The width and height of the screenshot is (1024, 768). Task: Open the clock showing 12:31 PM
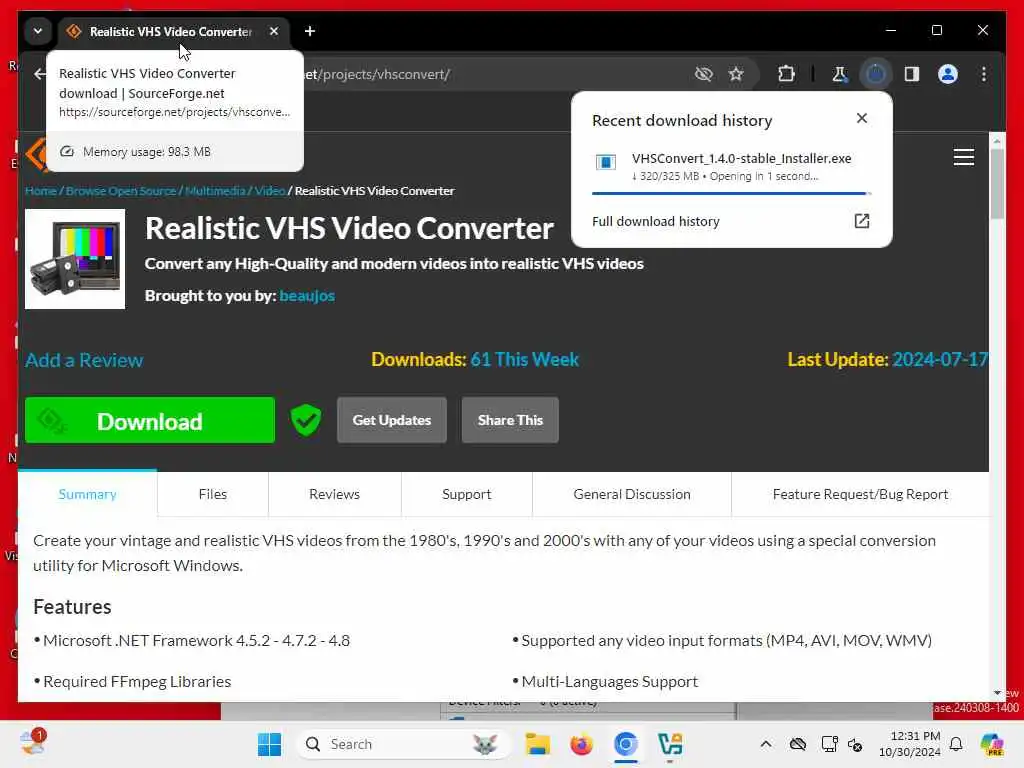click(x=910, y=744)
